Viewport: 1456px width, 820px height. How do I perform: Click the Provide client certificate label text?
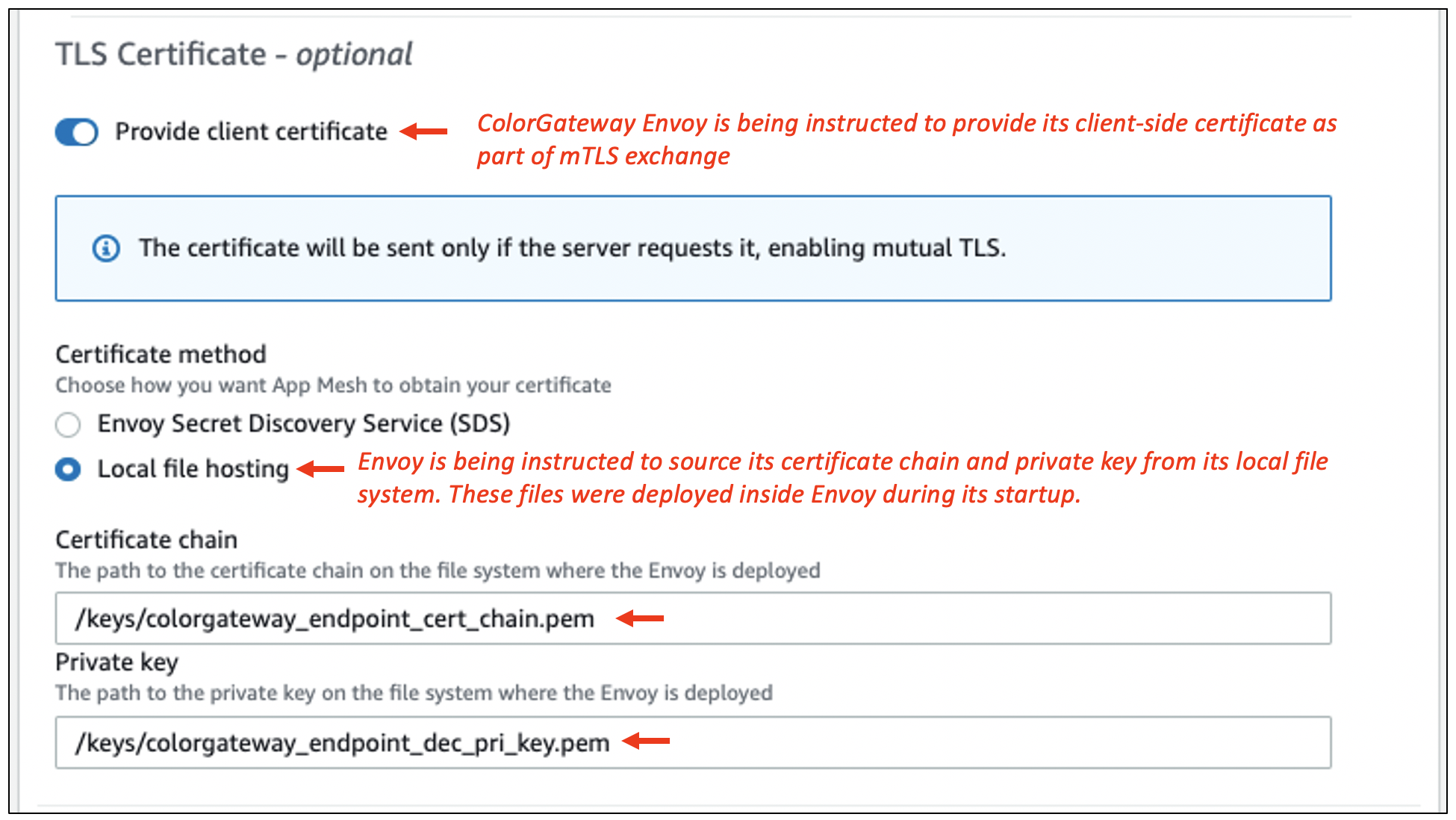251,132
